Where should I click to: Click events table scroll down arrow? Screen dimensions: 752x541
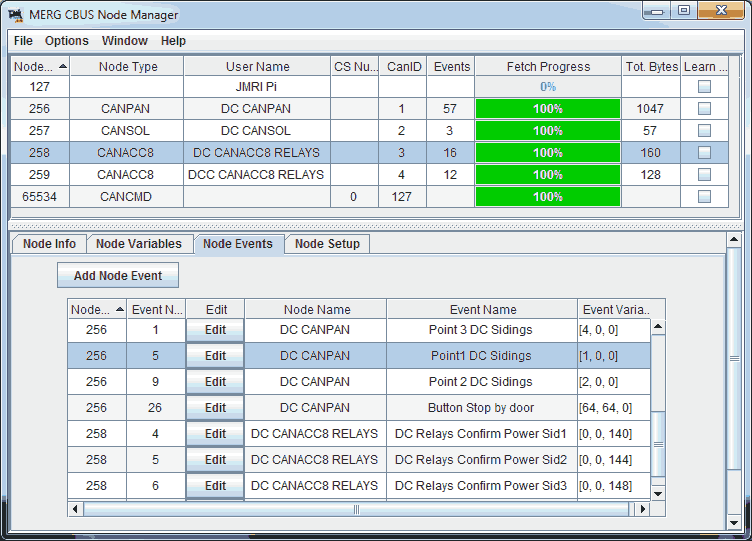click(x=658, y=494)
